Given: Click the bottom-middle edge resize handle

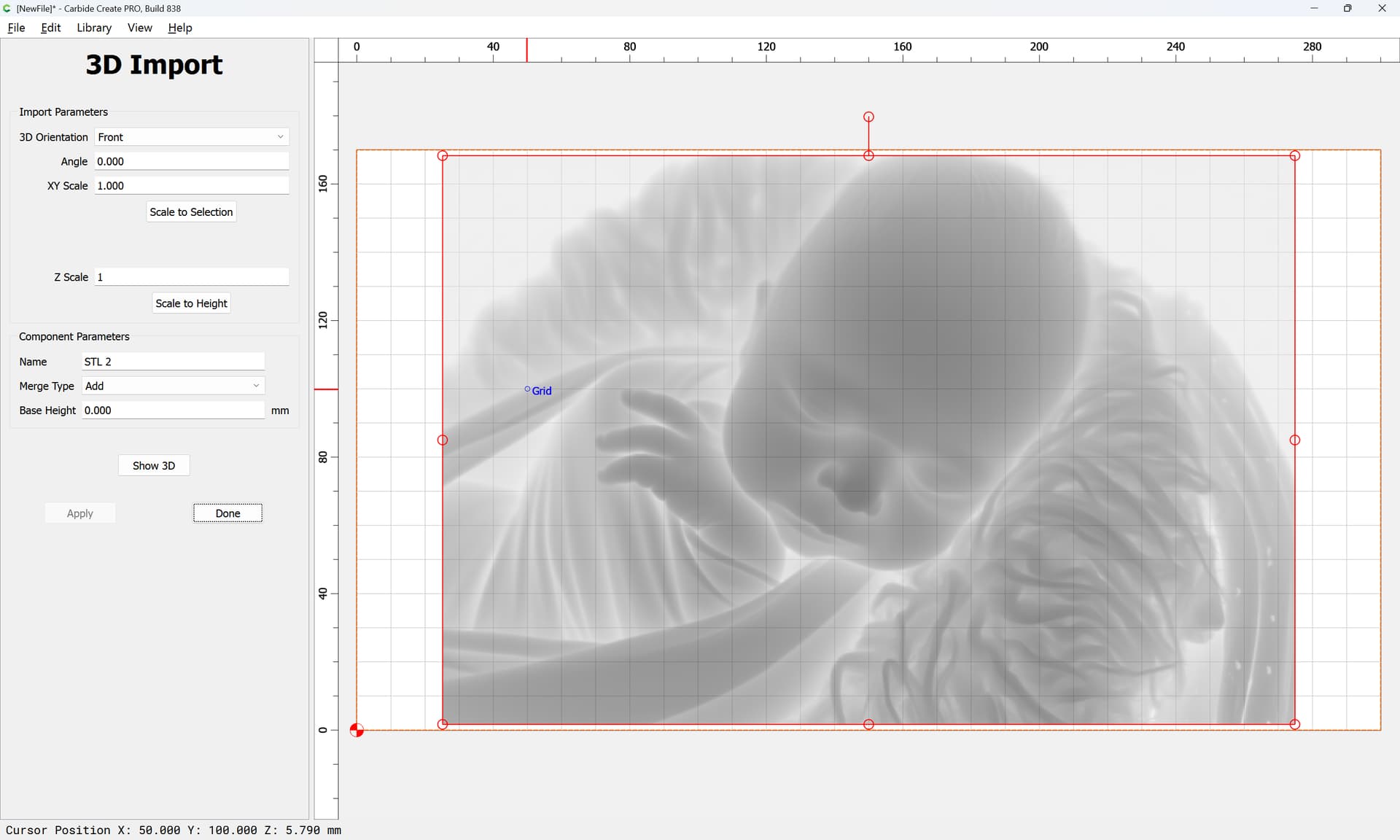Looking at the screenshot, I should tap(868, 724).
